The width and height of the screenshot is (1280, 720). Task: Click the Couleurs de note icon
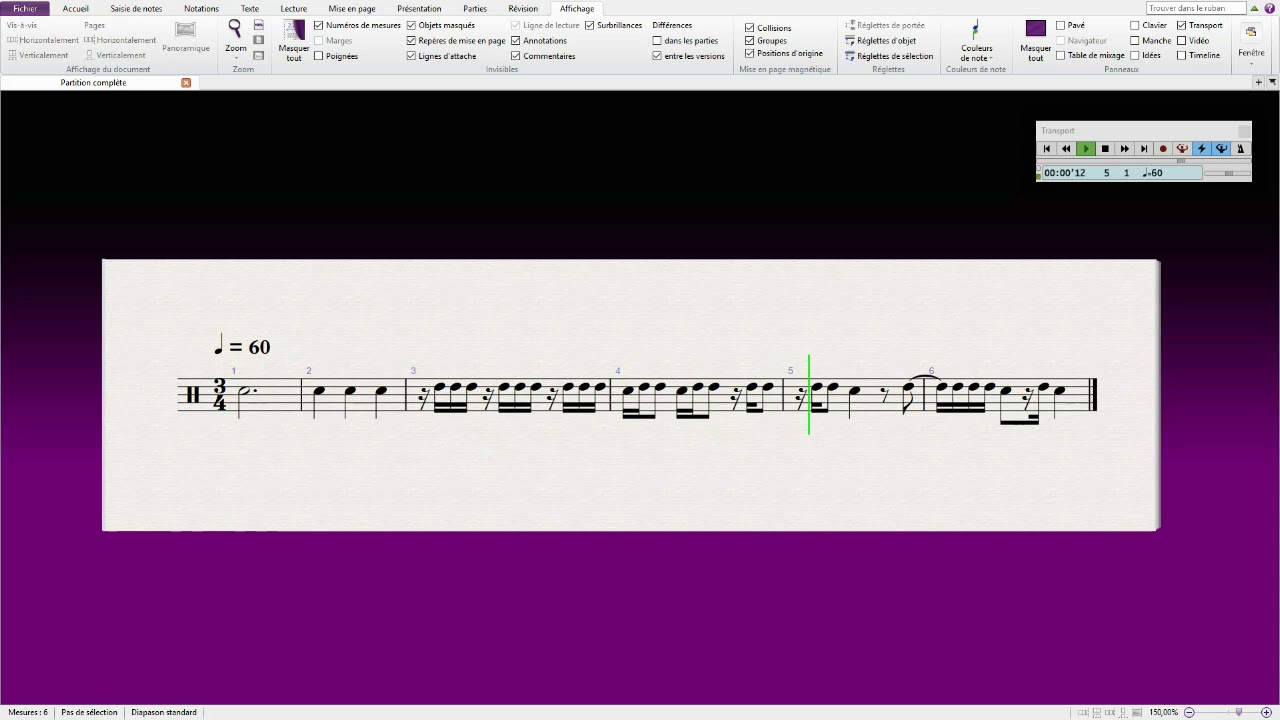tap(976, 30)
